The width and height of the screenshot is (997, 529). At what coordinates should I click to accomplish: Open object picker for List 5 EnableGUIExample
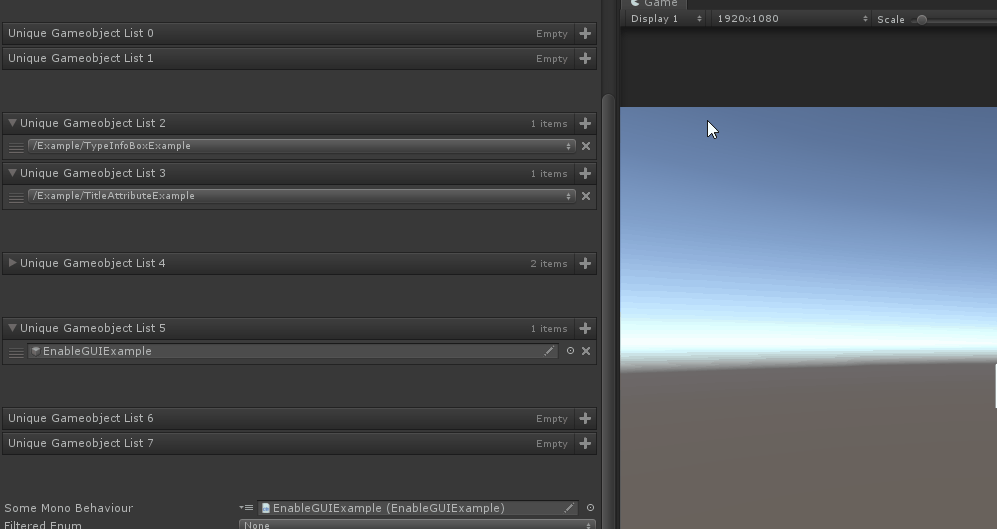570,351
